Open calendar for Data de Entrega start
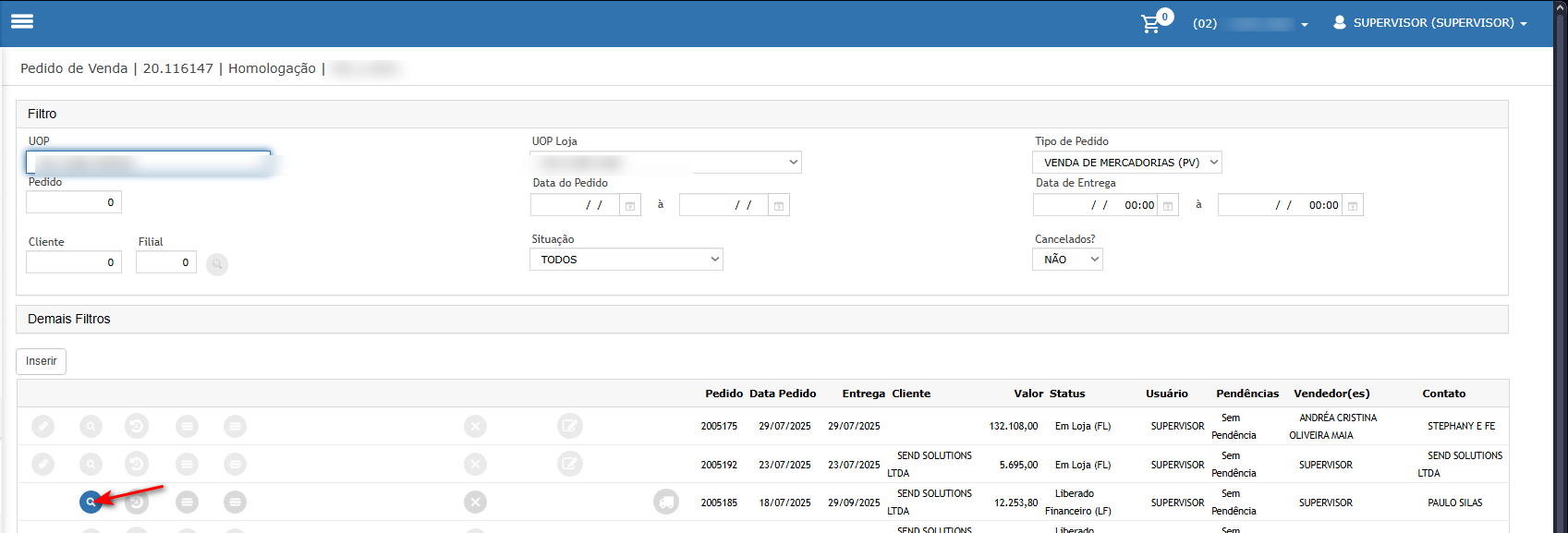 click(1168, 205)
